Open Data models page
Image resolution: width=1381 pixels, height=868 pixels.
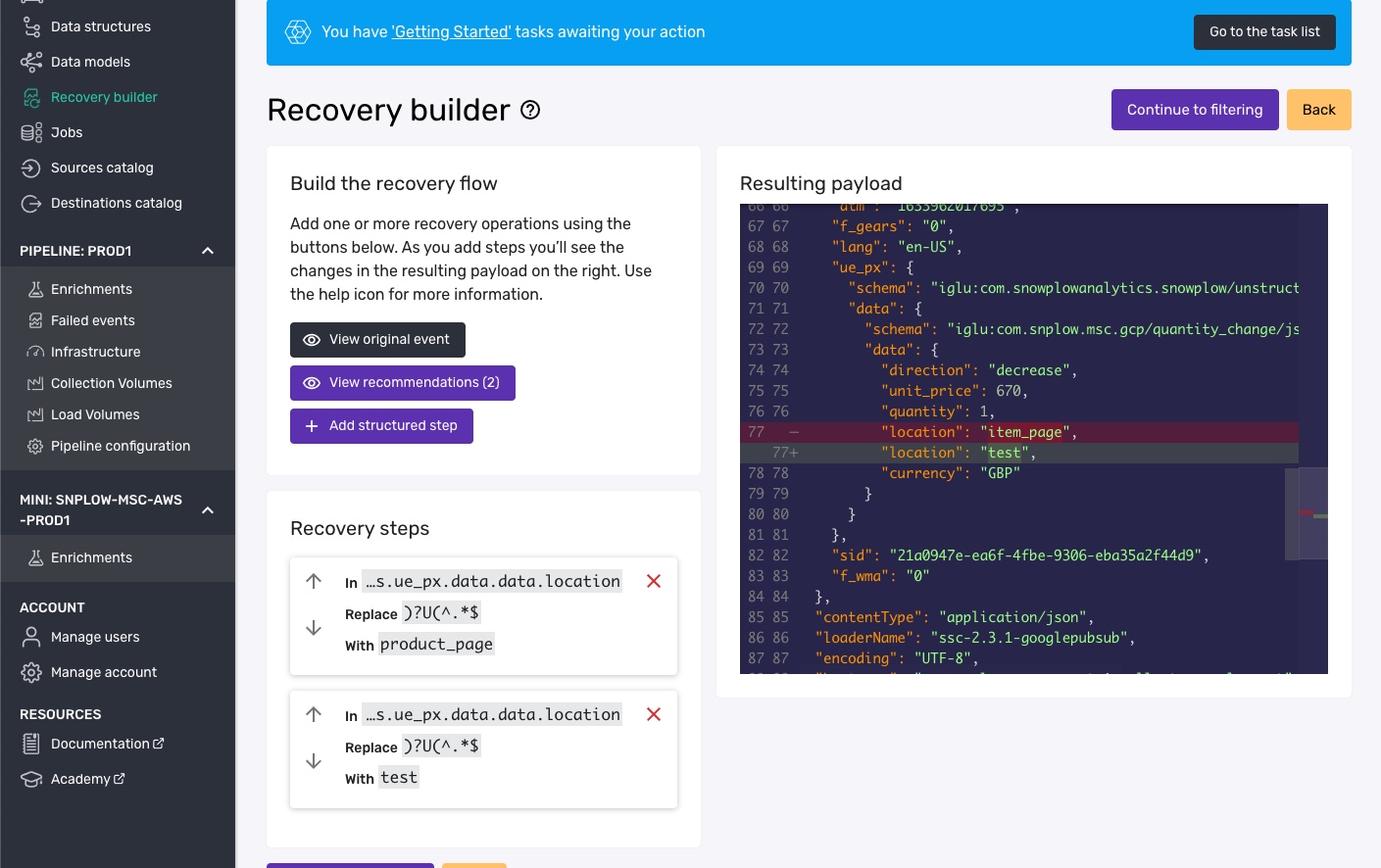pyautogui.click(x=90, y=62)
